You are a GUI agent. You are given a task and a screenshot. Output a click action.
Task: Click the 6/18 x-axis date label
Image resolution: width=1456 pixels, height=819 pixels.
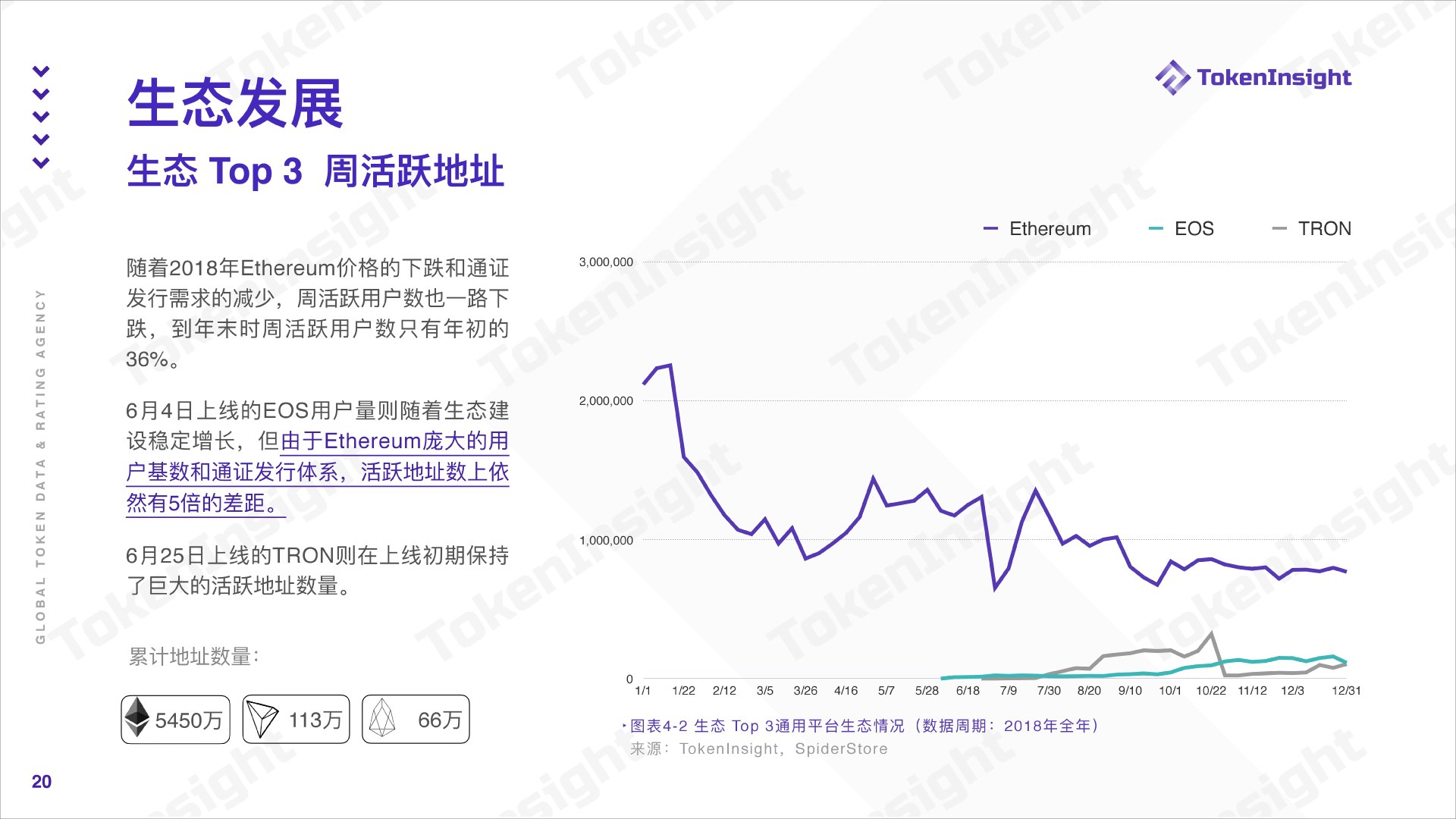968,691
